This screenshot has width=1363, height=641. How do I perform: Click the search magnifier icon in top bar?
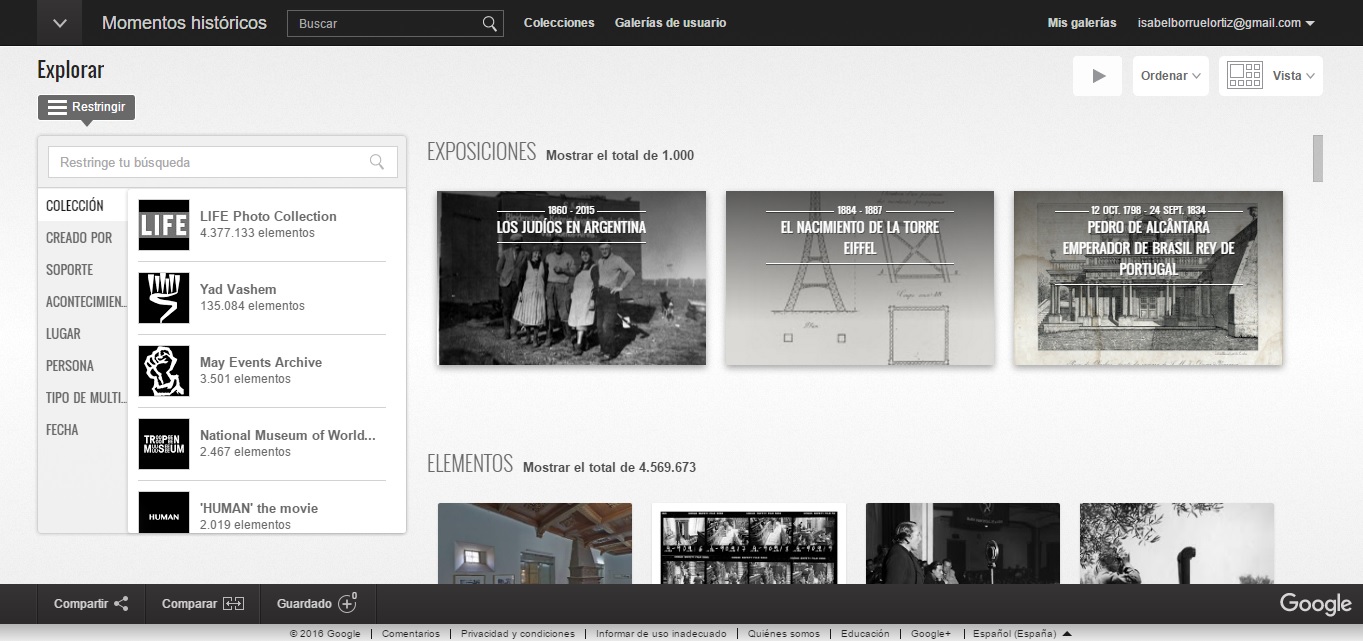tap(489, 23)
